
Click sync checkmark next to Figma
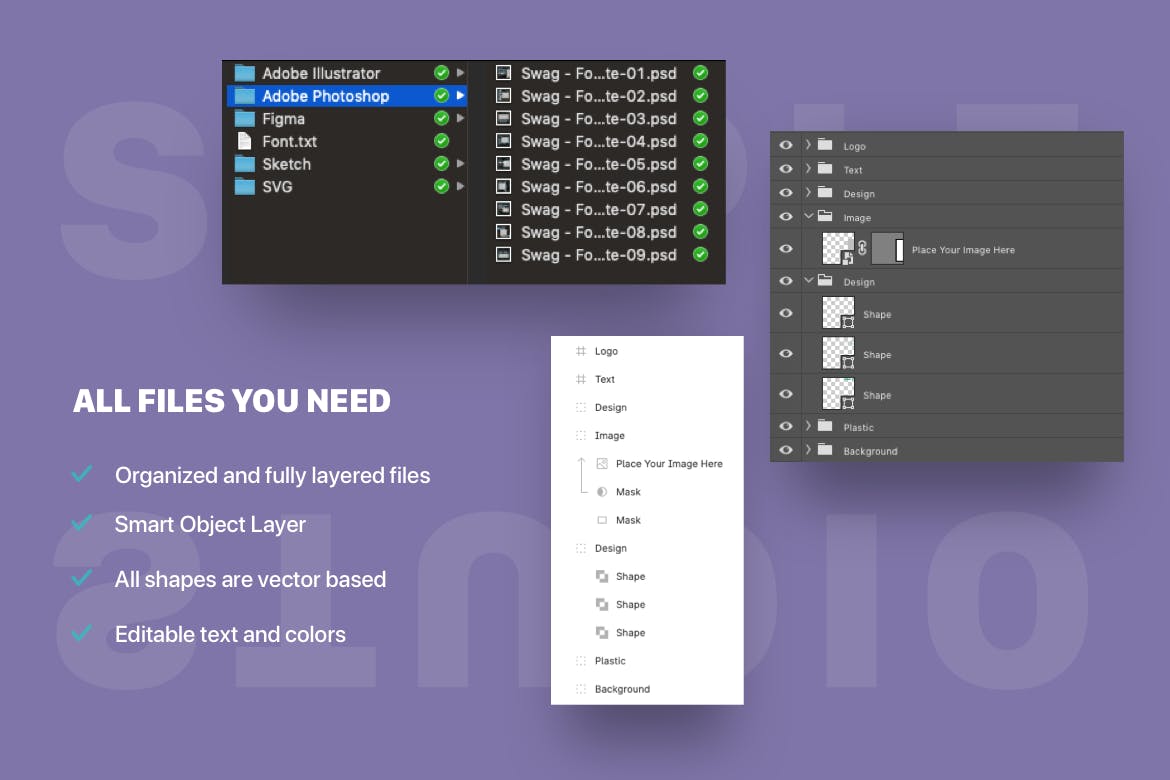pos(442,118)
